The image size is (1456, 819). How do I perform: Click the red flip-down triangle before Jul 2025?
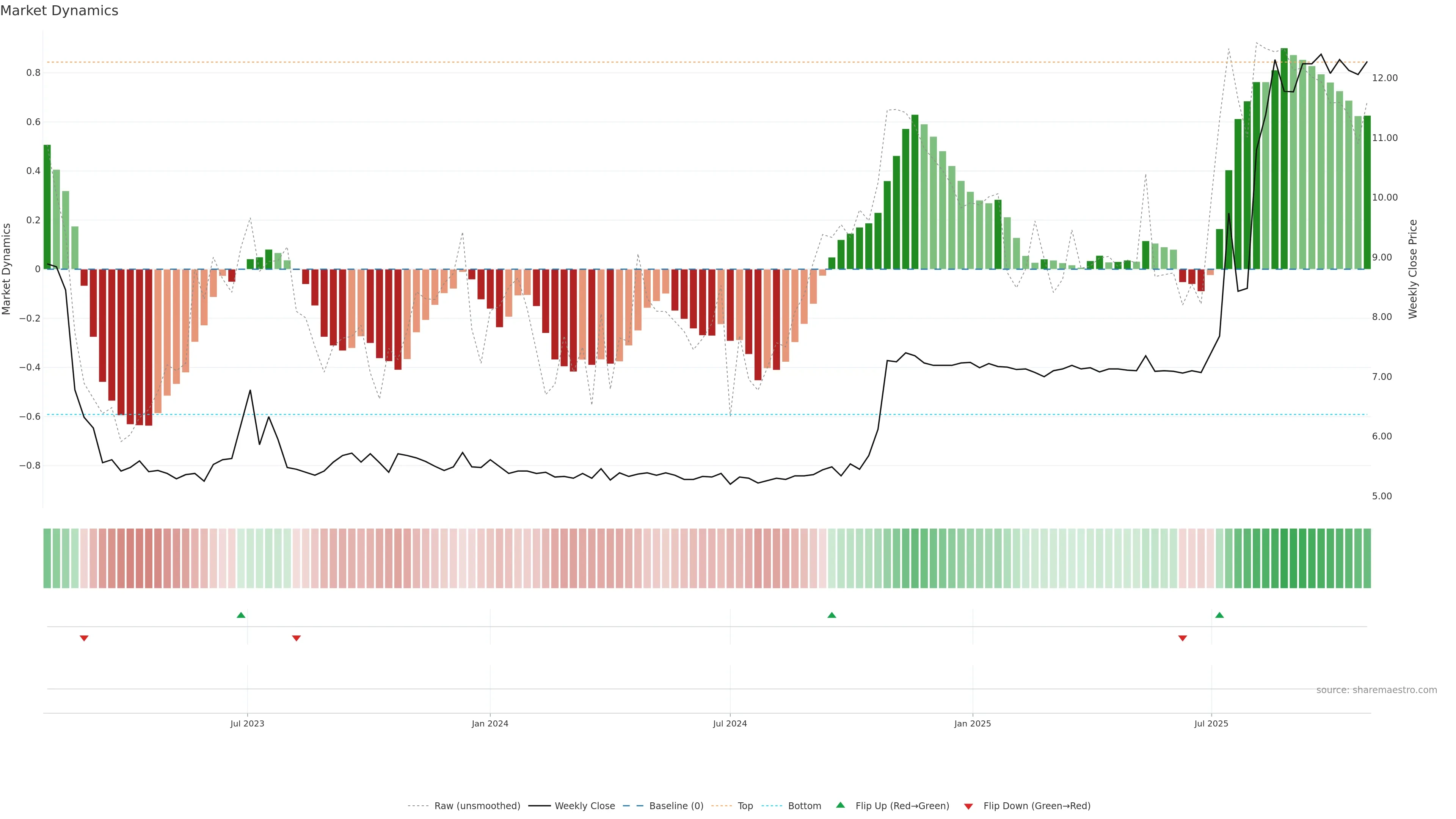(1183, 638)
